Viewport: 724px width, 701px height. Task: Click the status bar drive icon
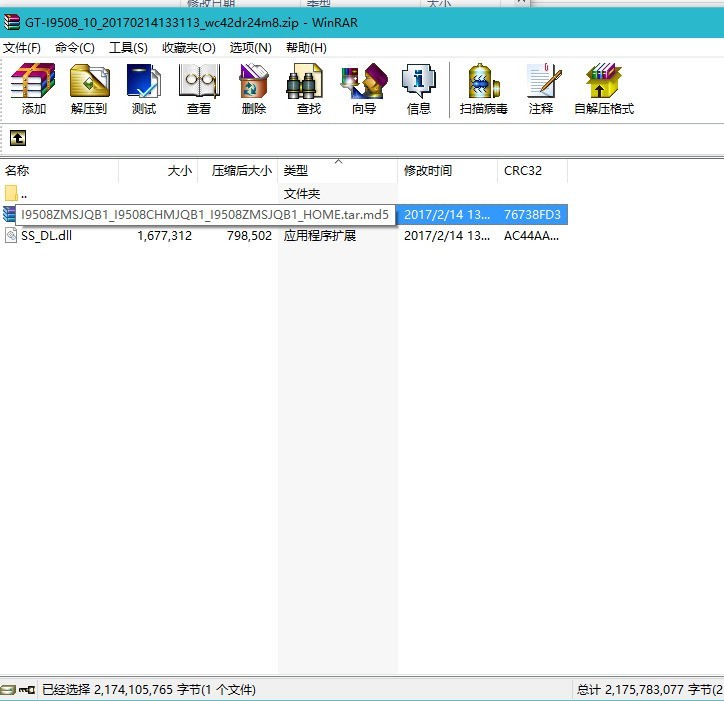[x=8, y=689]
